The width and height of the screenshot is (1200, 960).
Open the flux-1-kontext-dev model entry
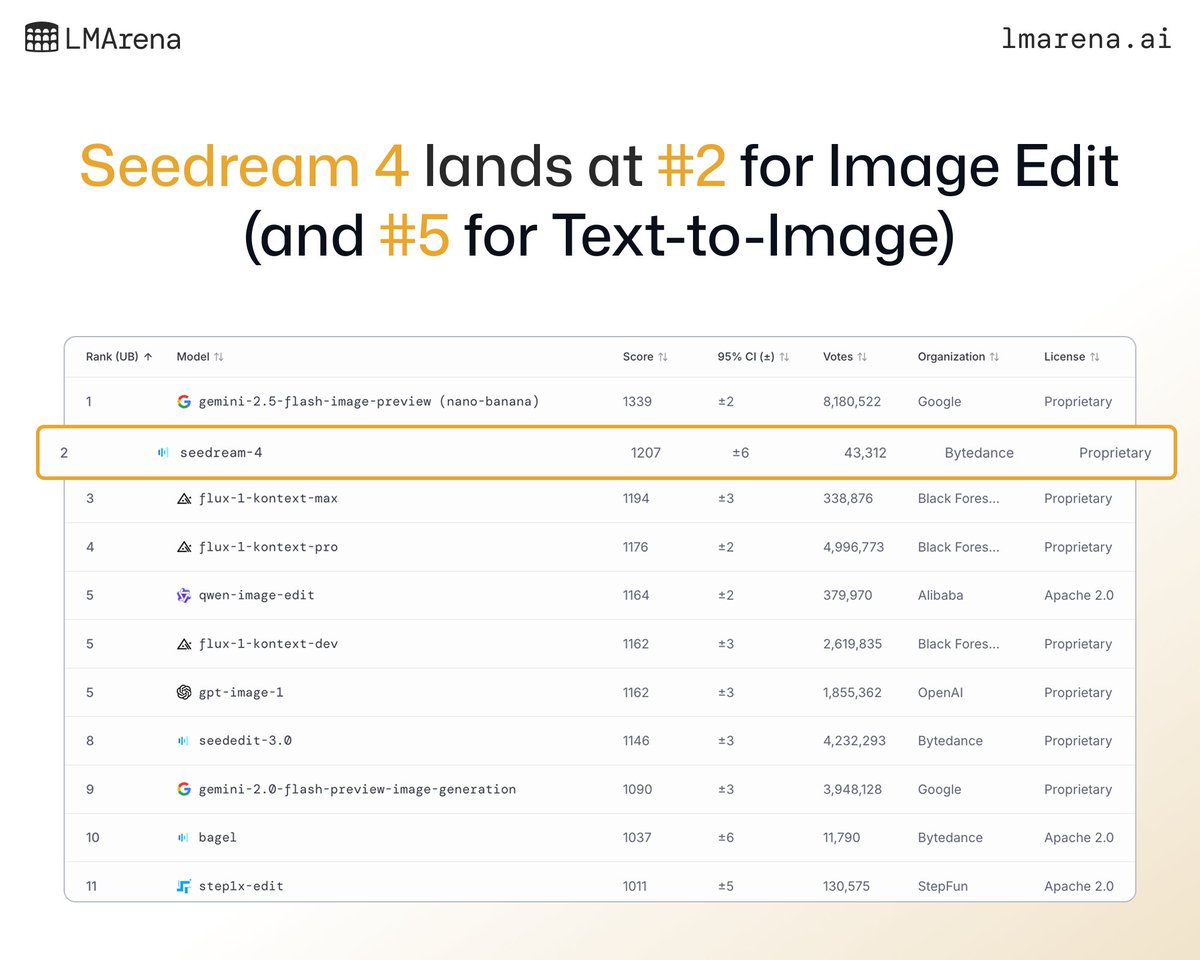268,644
